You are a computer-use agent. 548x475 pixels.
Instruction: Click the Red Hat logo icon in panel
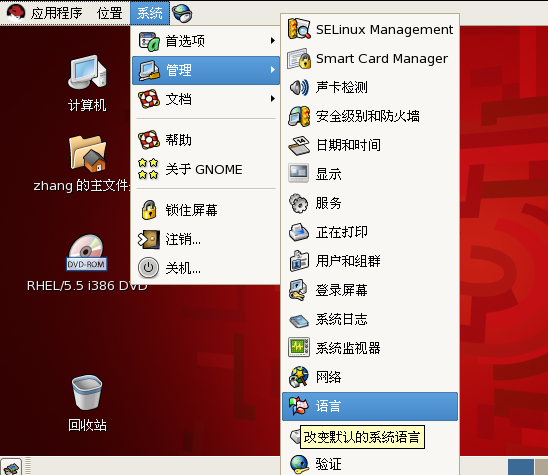click(x=16, y=13)
